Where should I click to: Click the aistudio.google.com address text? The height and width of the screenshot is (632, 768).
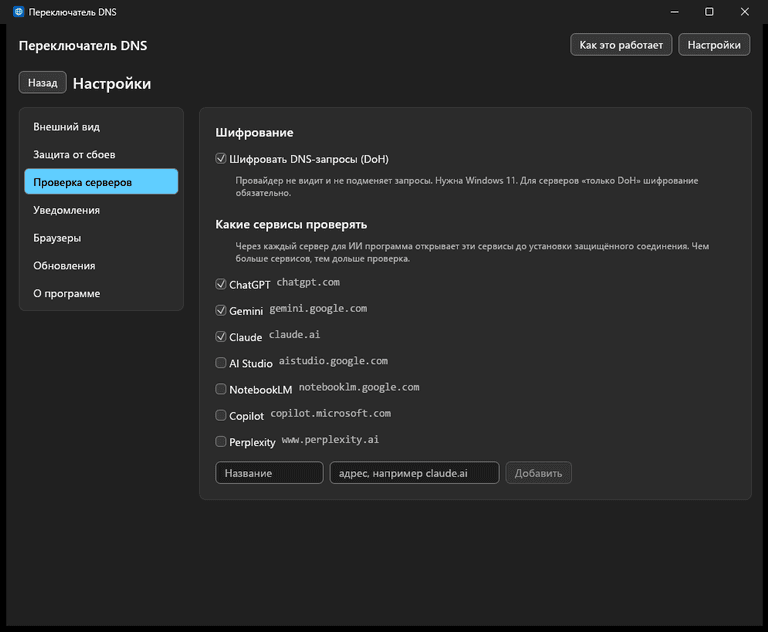[x=333, y=361]
